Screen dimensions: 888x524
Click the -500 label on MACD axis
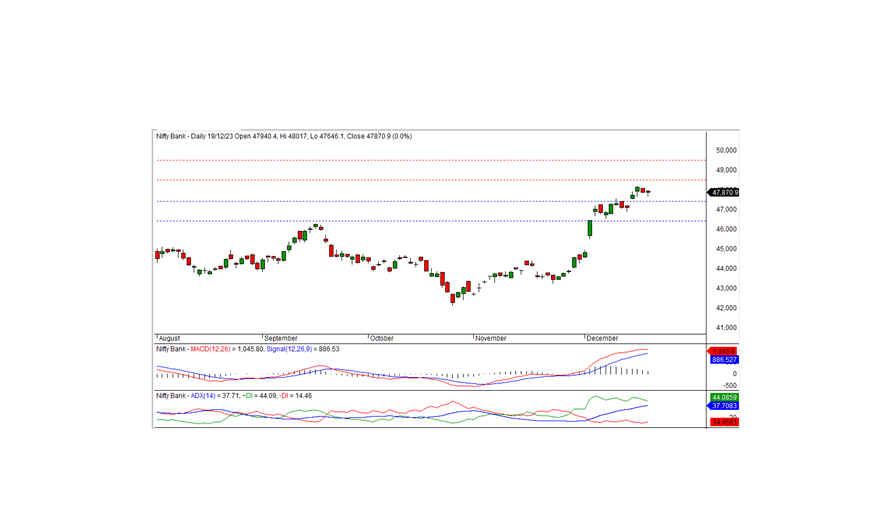731,385
